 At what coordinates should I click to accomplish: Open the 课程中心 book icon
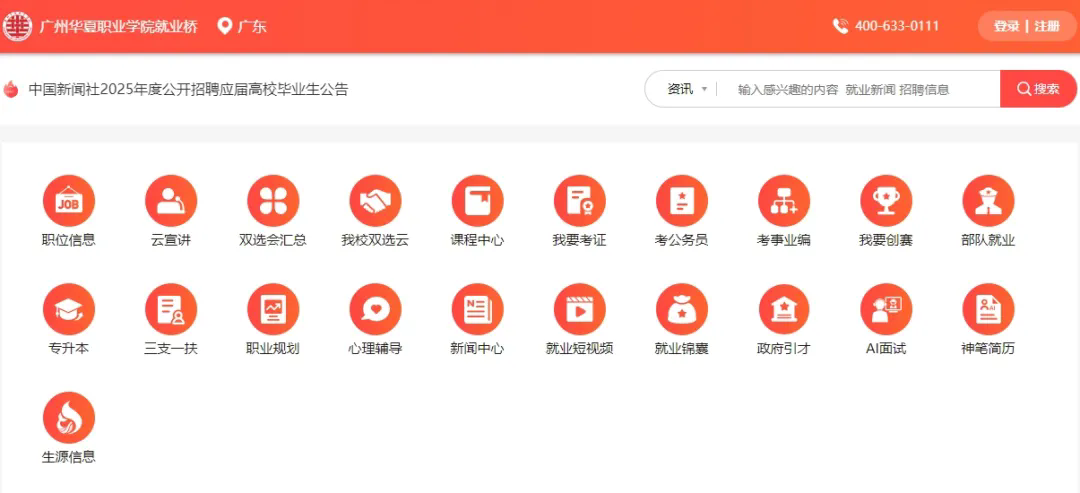477,201
